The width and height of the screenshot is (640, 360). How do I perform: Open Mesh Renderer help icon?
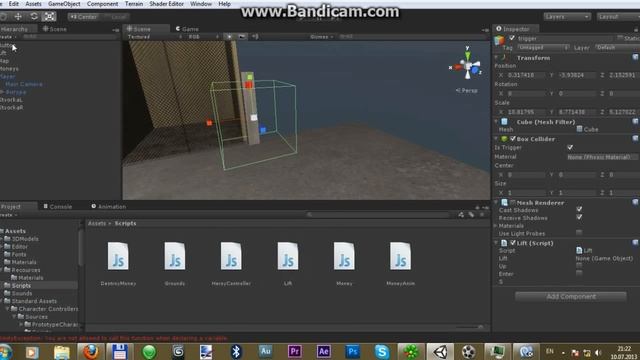pyautogui.click(x=636, y=202)
